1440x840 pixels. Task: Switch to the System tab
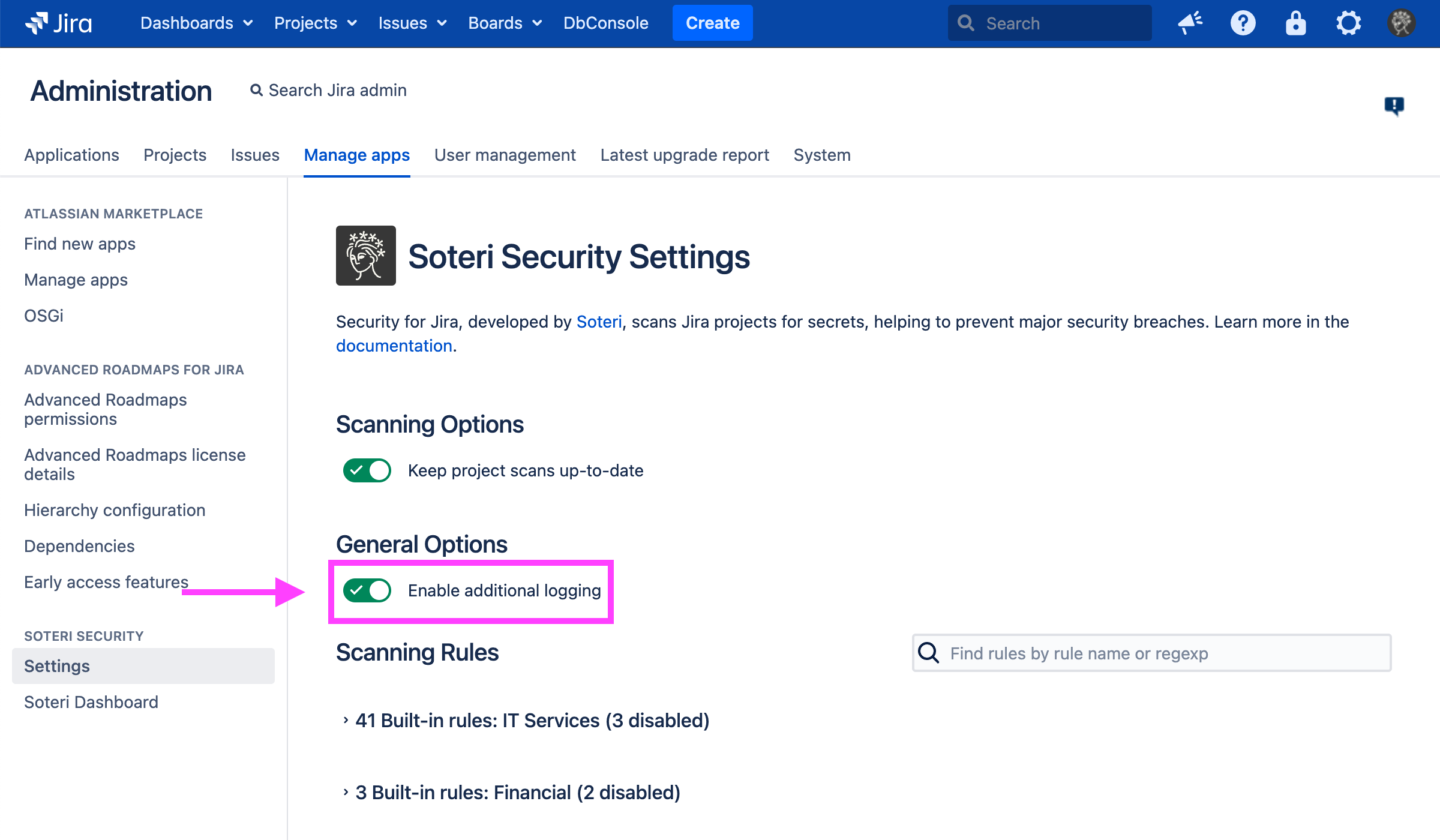point(821,155)
